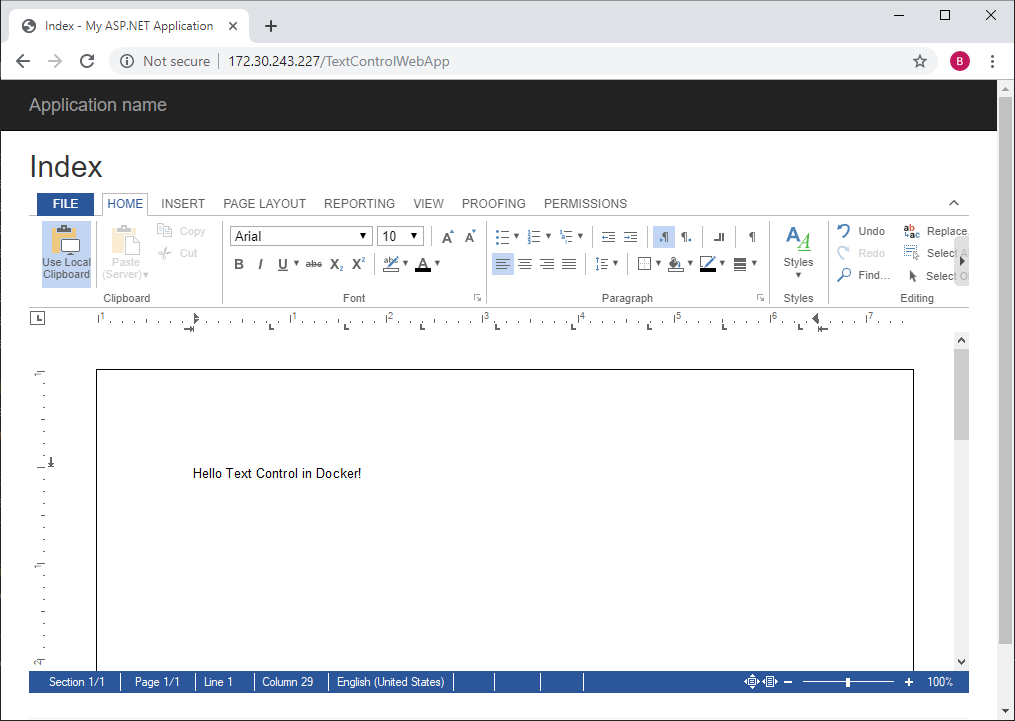Toggle left-to-right text direction
Image resolution: width=1015 pixels, height=721 pixels.
point(664,237)
